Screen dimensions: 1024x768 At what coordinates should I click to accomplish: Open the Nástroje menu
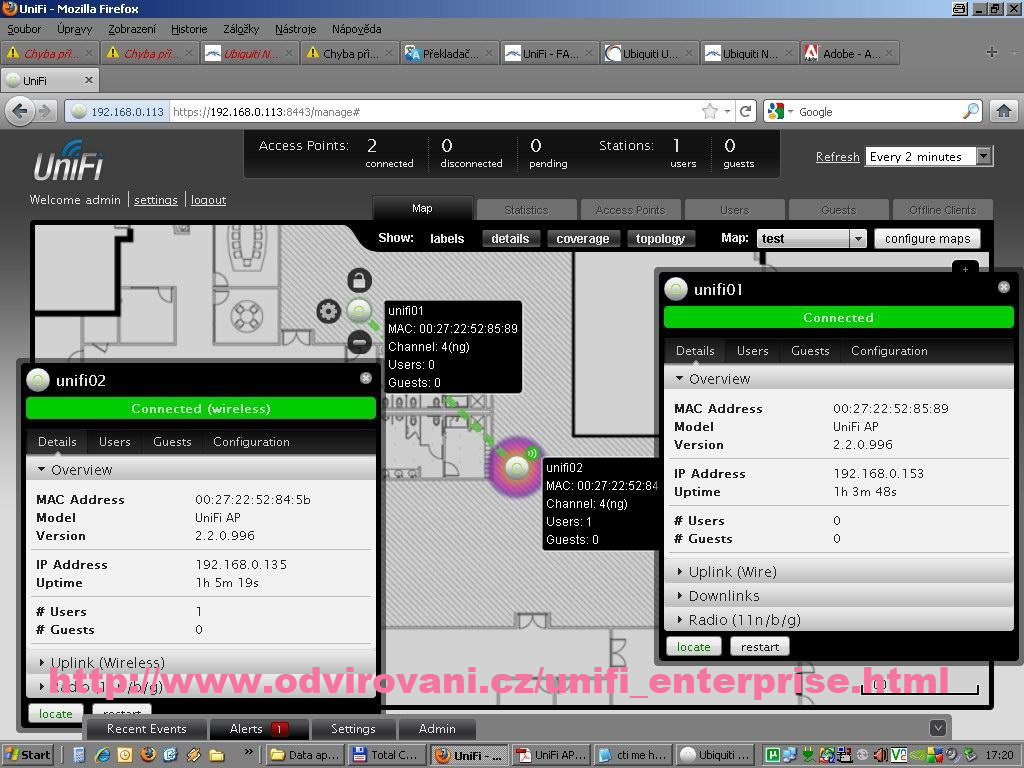point(295,29)
